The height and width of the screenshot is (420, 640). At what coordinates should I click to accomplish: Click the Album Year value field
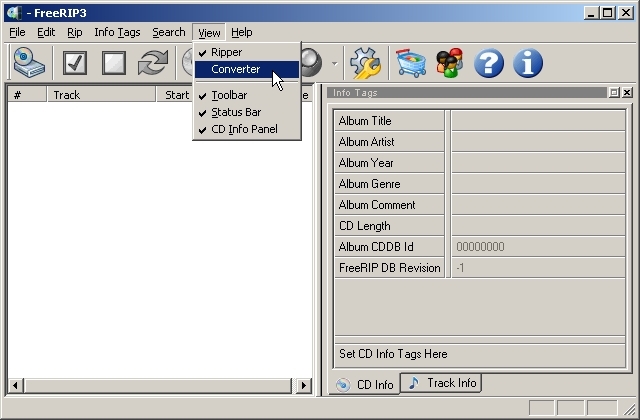point(538,162)
